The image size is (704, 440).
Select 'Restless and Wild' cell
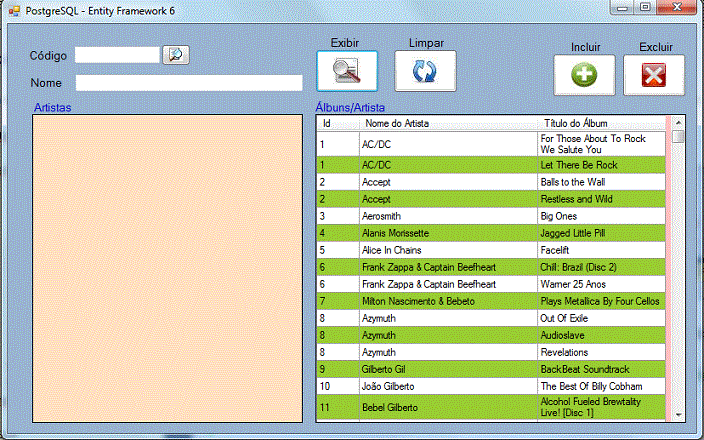[601, 199]
